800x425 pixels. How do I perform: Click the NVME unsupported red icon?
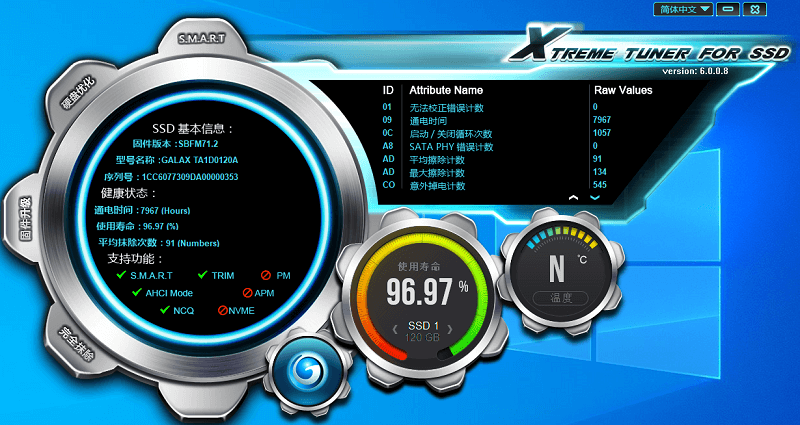(222, 310)
